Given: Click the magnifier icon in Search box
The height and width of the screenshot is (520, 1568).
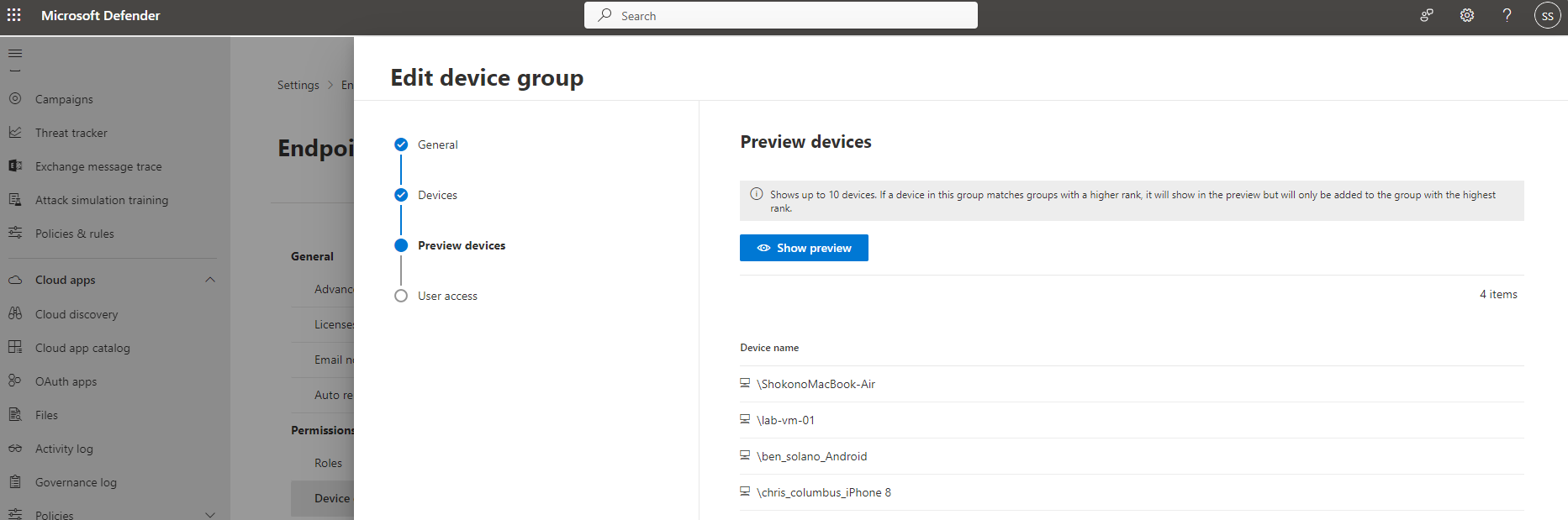Looking at the screenshot, I should (604, 15).
